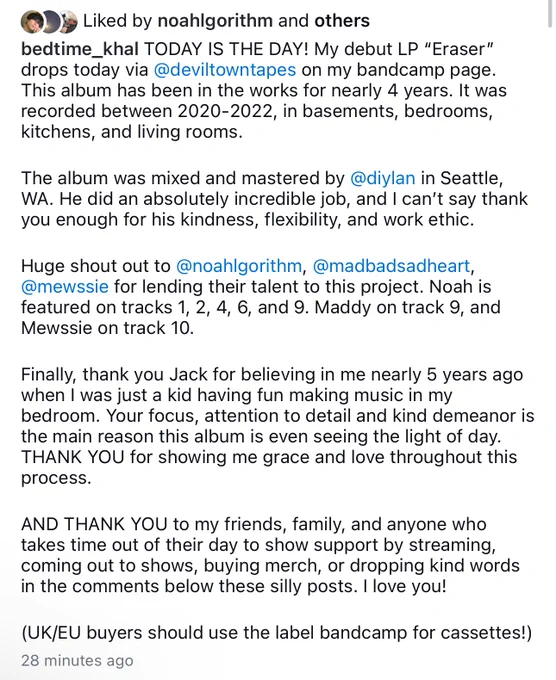Click the third liker avatar thumbnail

click(x=69, y=21)
